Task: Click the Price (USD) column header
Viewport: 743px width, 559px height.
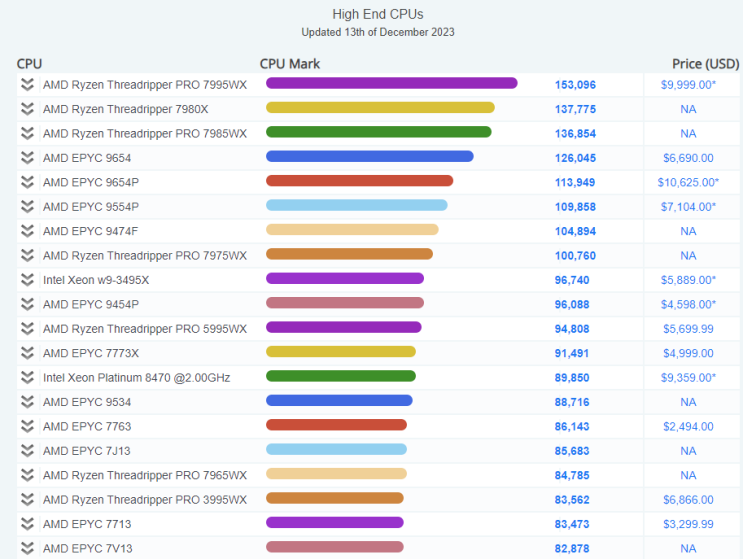Action: pyautogui.click(x=706, y=64)
